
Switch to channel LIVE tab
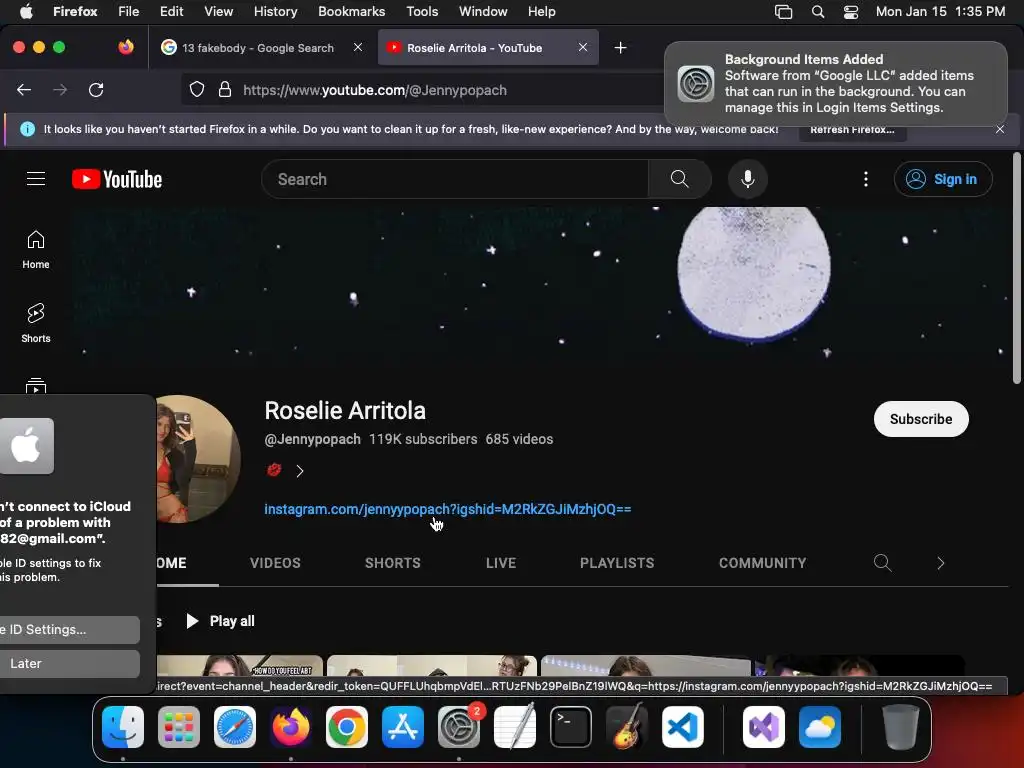click(x=501, y=563)
